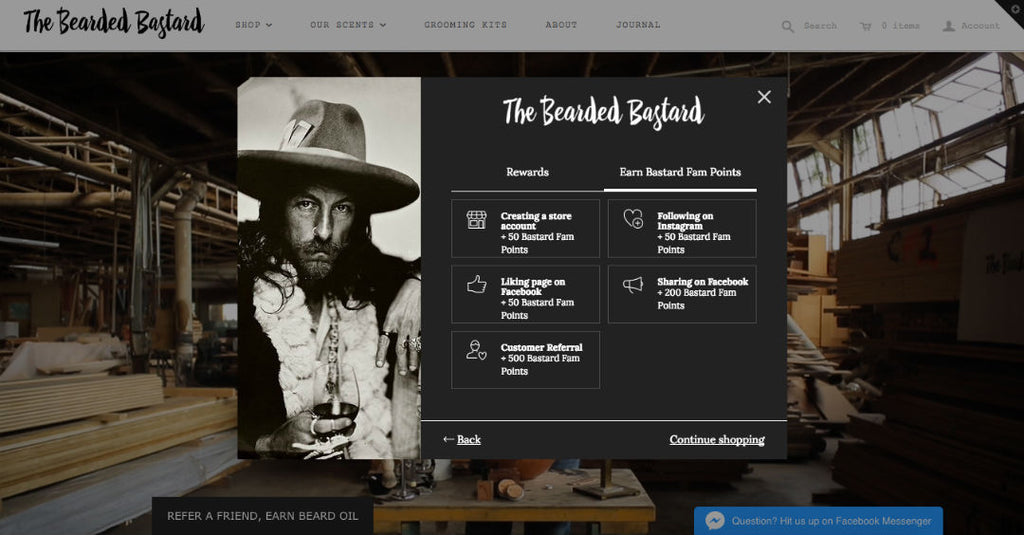
Task: Click the Customer Referral person icon
Action: [476, 351]
